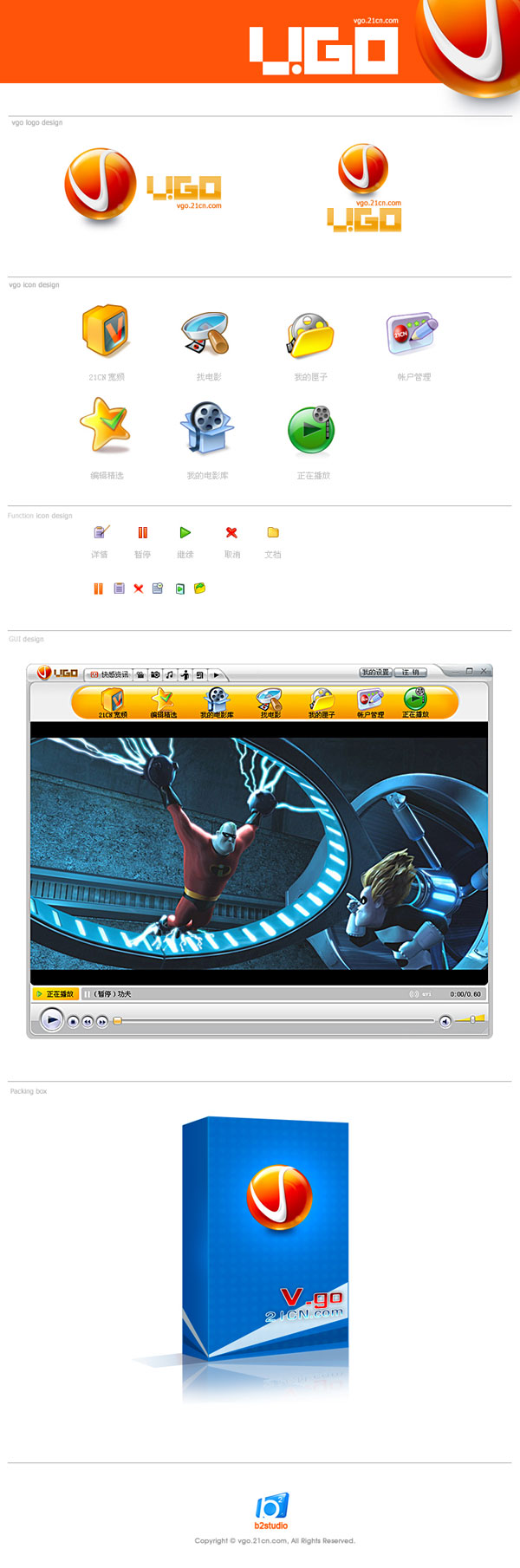This screenshot has height=1568, width=520.
Task: Click the large 21CN宽频 icon in icon design section
Action: pyautogui.click(x=106, y=330)
